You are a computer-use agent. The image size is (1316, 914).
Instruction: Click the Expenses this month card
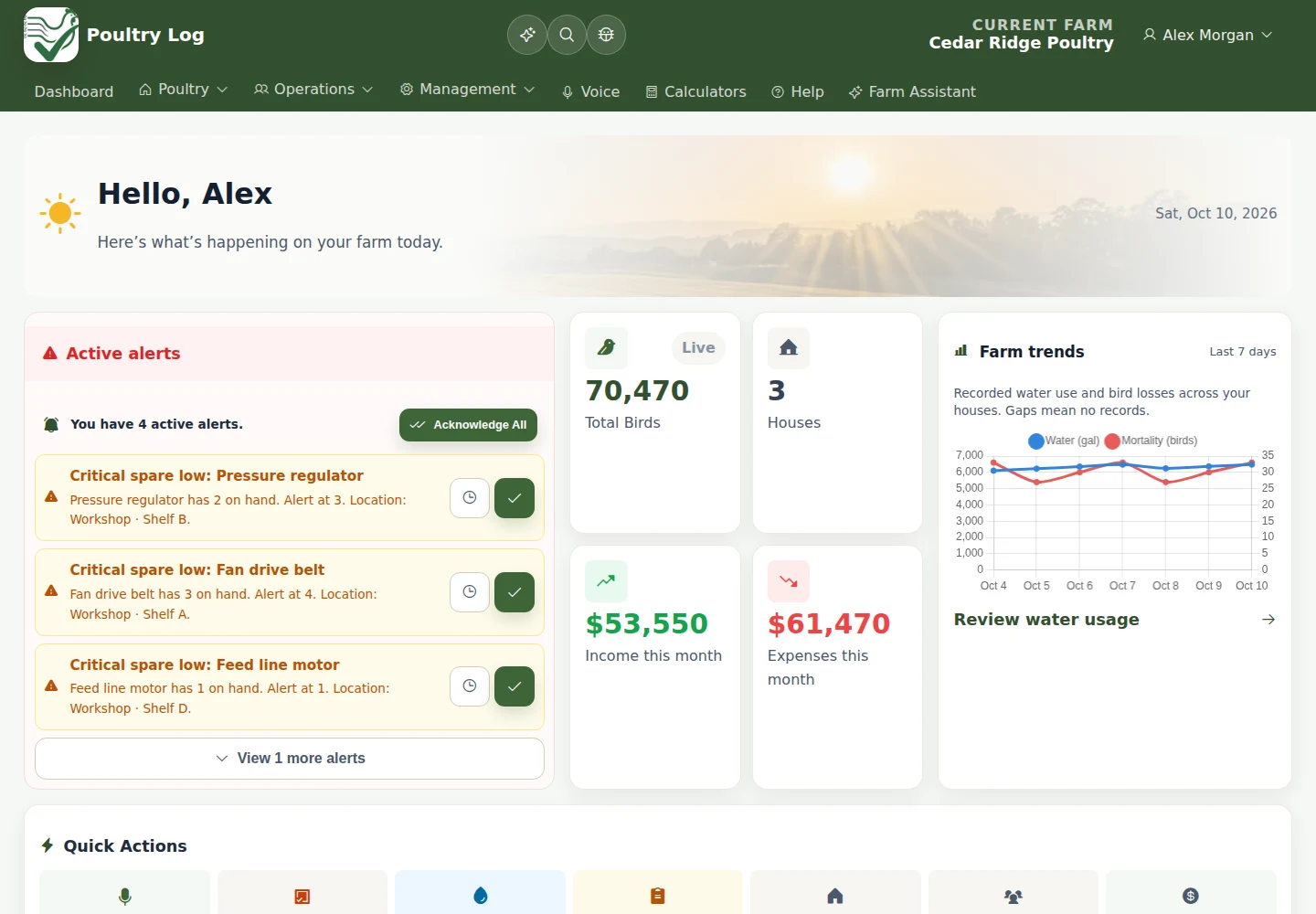[x=837, y=667]
